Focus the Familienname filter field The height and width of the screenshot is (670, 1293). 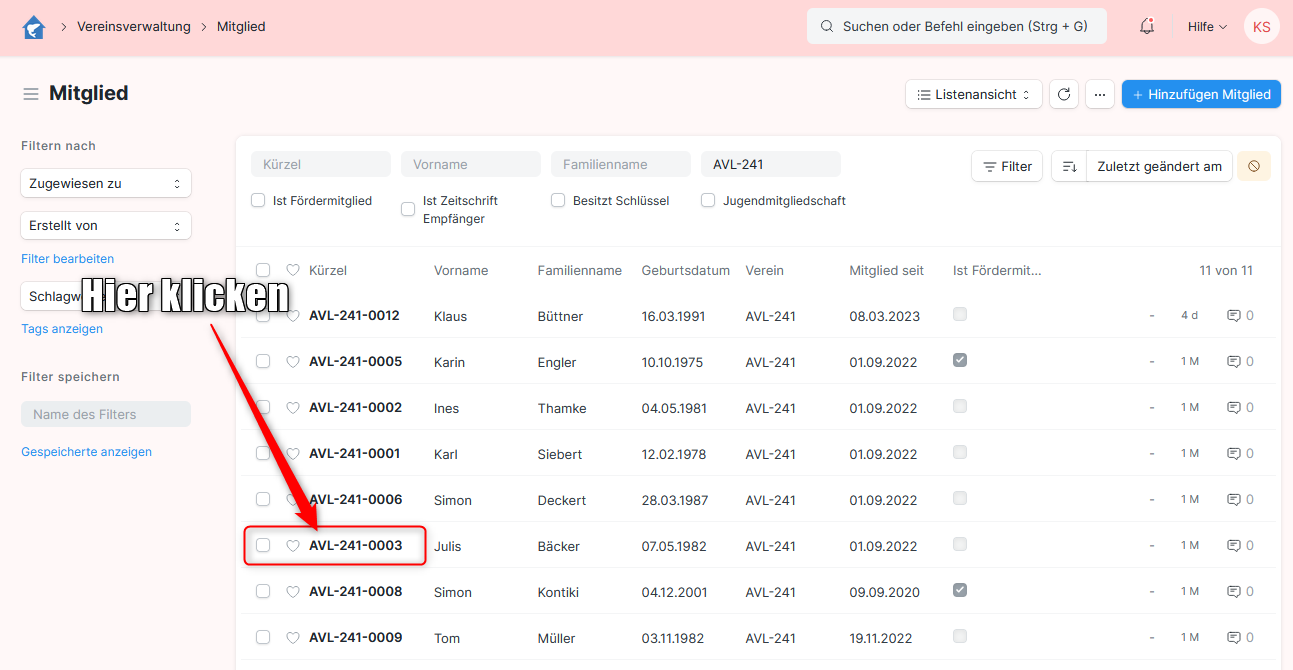(620, 165)
